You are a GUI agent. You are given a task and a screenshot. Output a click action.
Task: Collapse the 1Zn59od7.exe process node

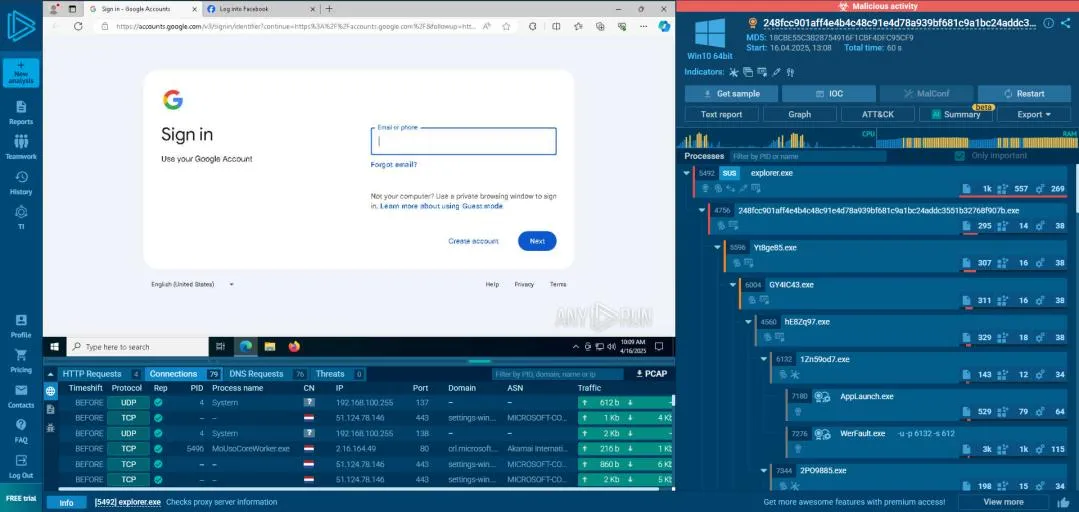(764, 359)
